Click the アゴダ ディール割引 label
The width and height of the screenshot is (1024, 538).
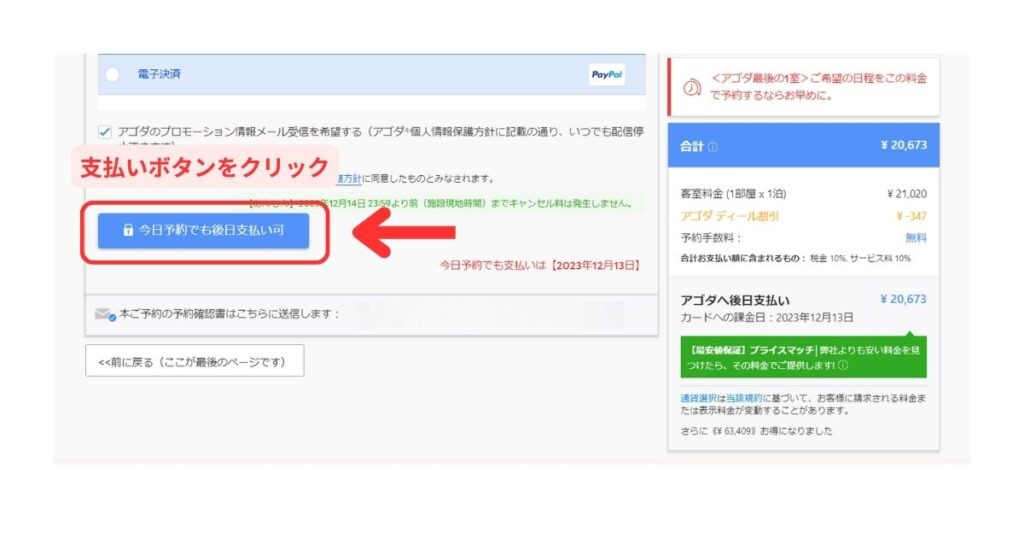[729, 216]
